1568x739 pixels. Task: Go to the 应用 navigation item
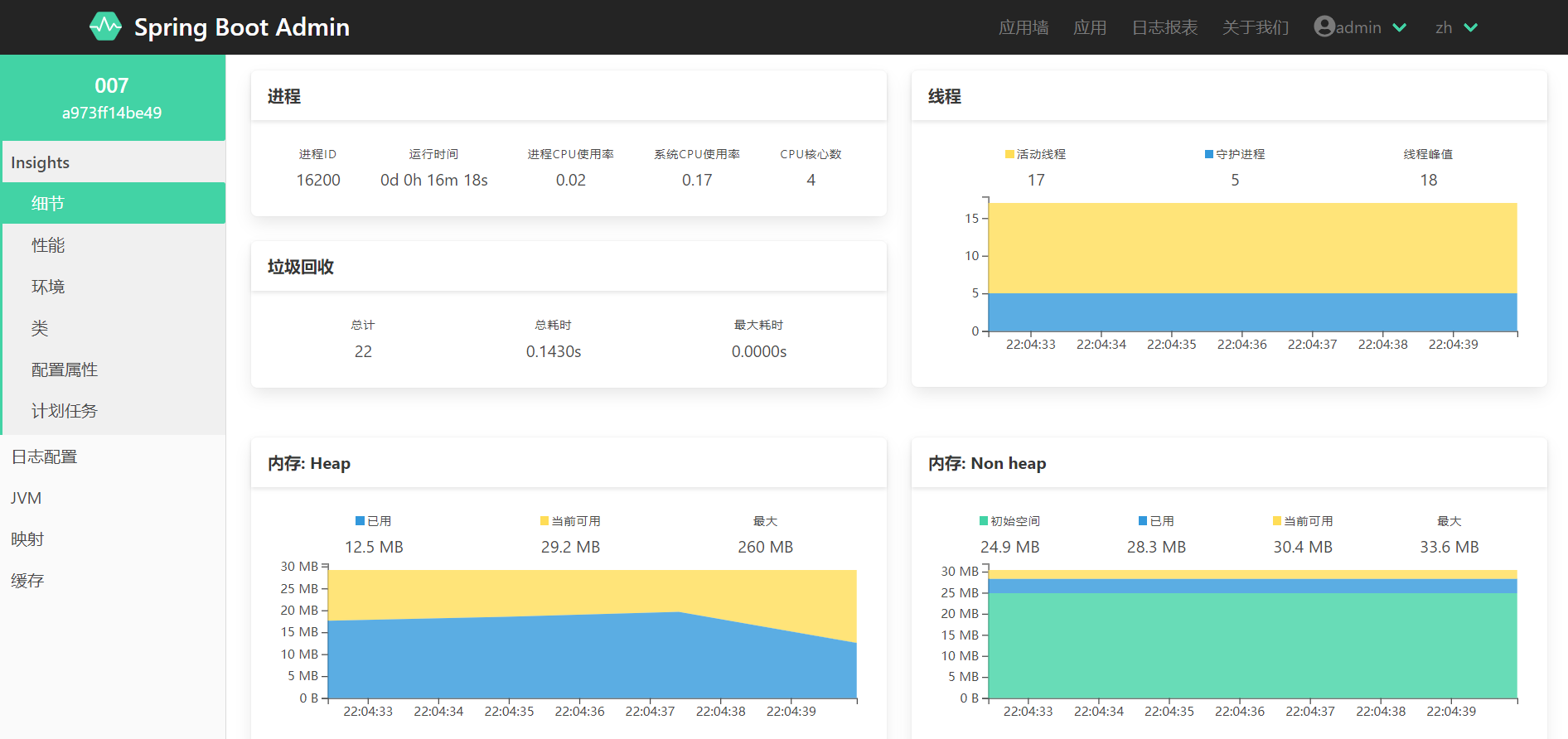coord(1090,27)
